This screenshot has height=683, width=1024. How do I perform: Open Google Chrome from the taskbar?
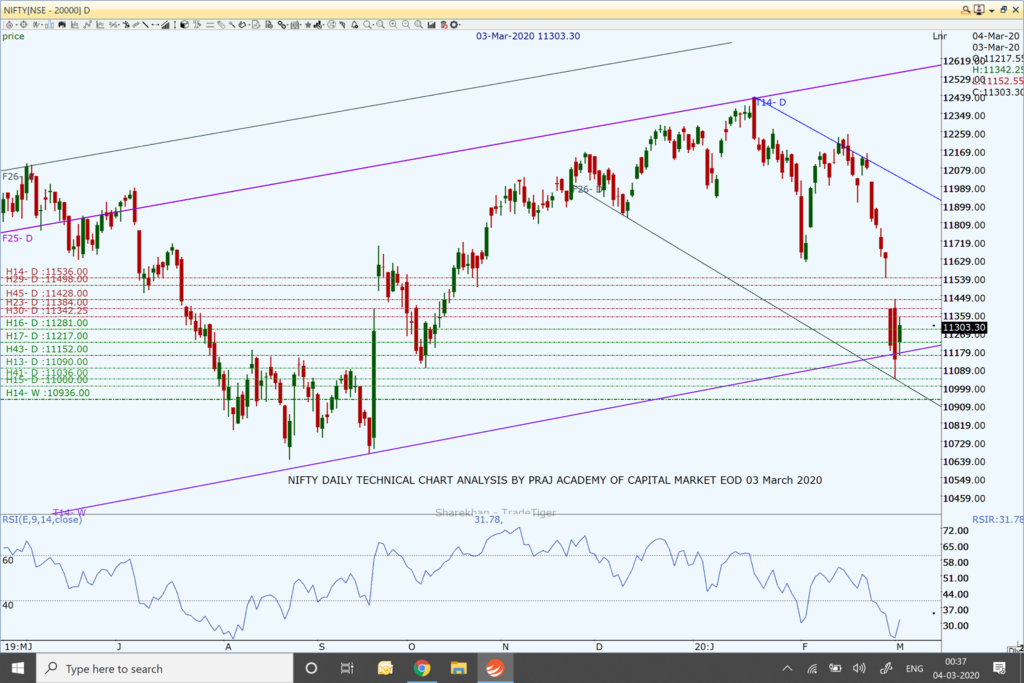coord(422,668)
